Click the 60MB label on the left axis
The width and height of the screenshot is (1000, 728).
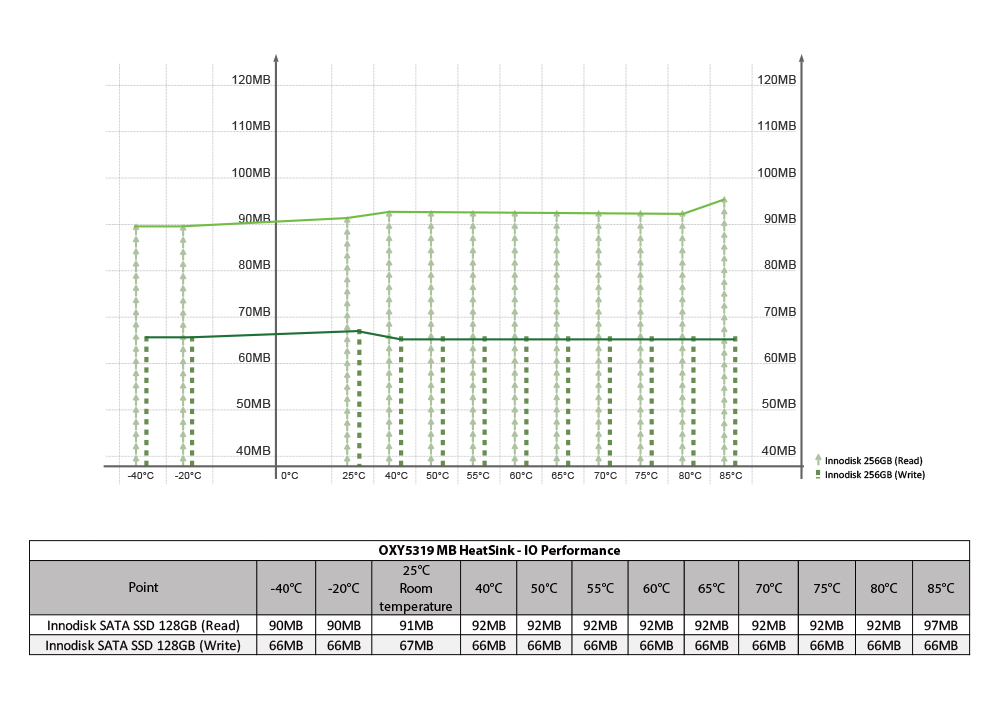(254, 358)
